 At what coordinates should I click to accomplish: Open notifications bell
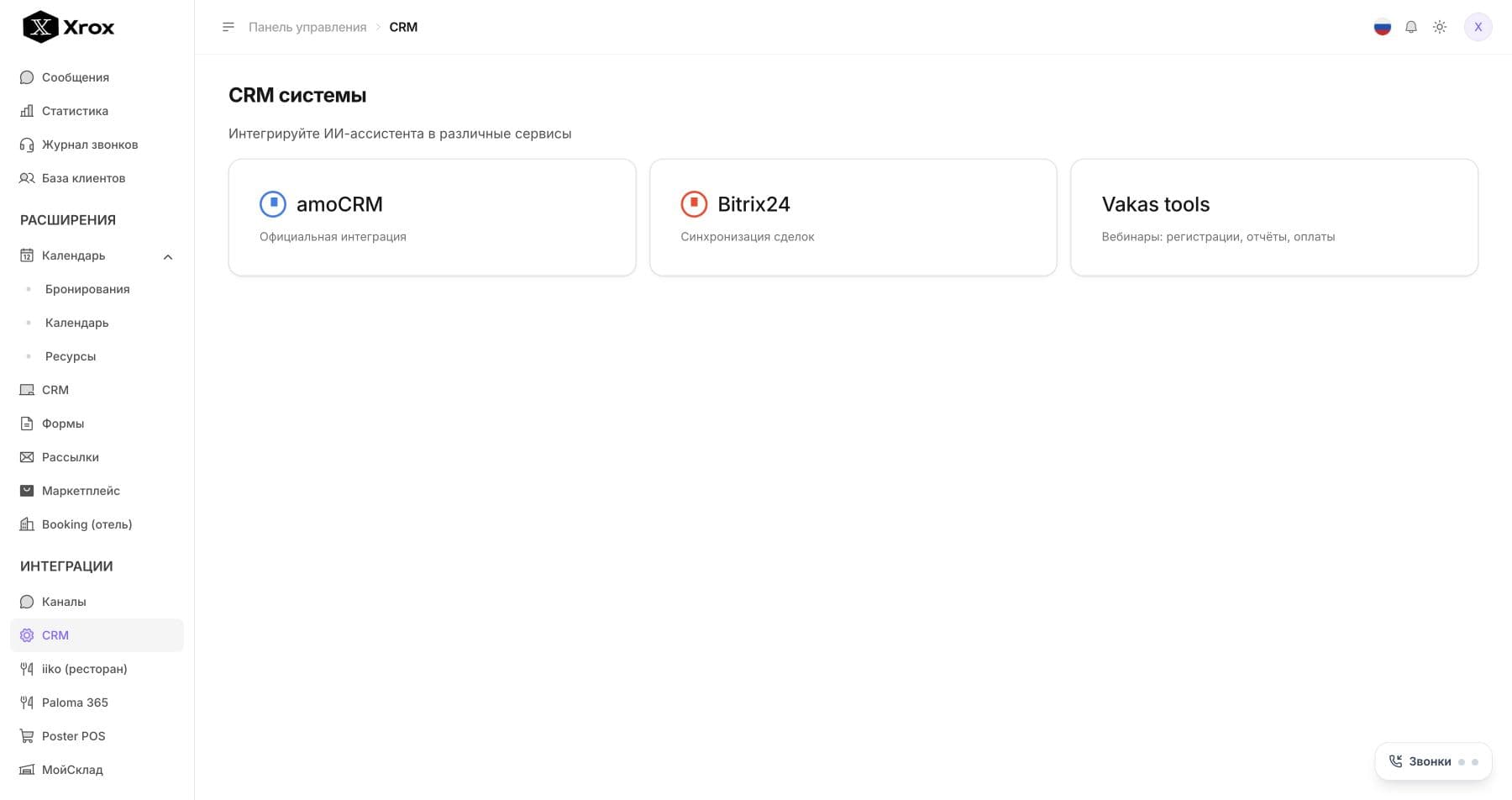[x=1411, y=27]
